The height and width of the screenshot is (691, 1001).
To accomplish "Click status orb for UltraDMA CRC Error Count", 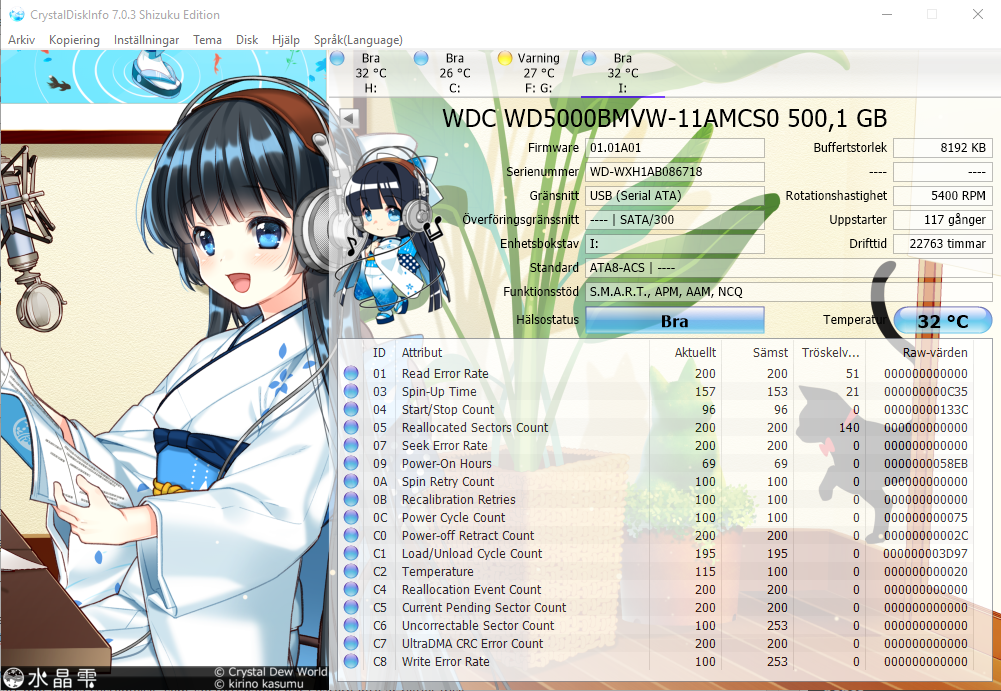I will pos(351,643).
